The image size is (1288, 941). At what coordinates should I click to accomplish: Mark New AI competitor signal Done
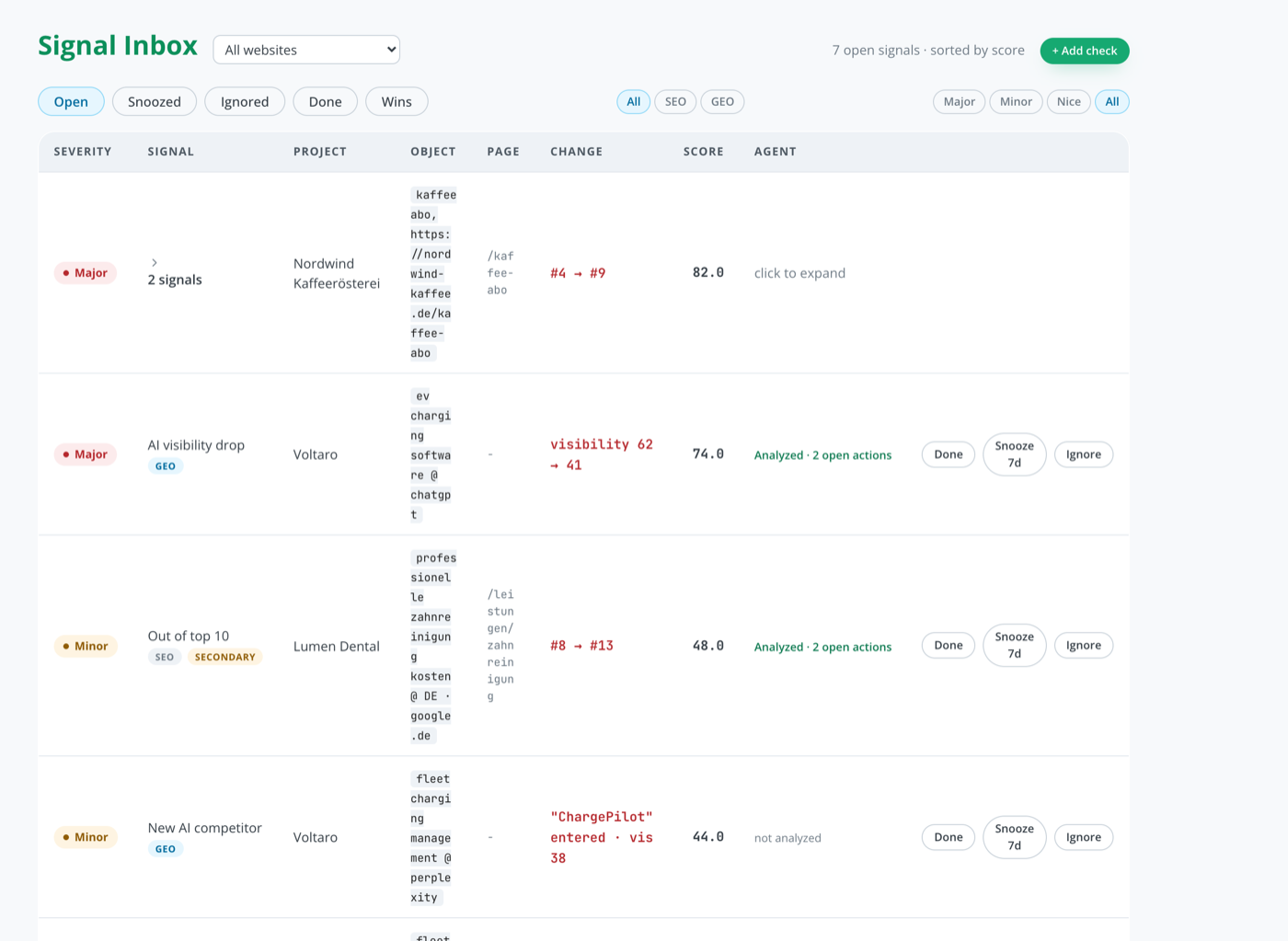pyautogui.click(x=949, y=837)
